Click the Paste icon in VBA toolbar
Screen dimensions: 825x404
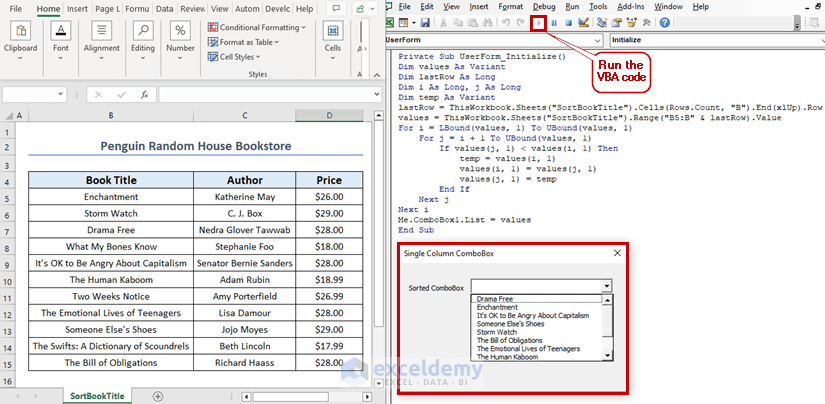click(472, 23)
